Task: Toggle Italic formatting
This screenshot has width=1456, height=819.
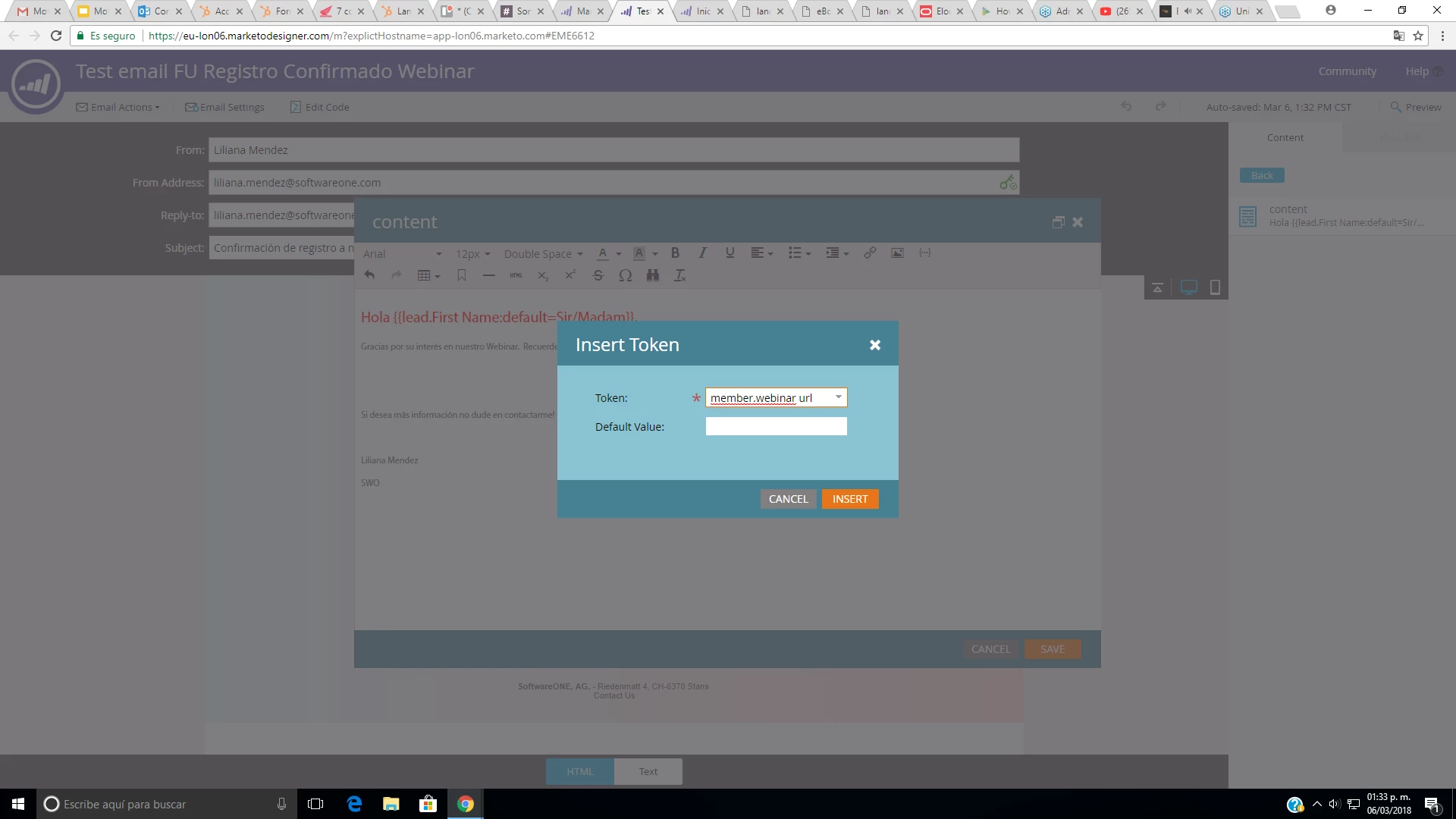Action: click(x=702, y=253)
